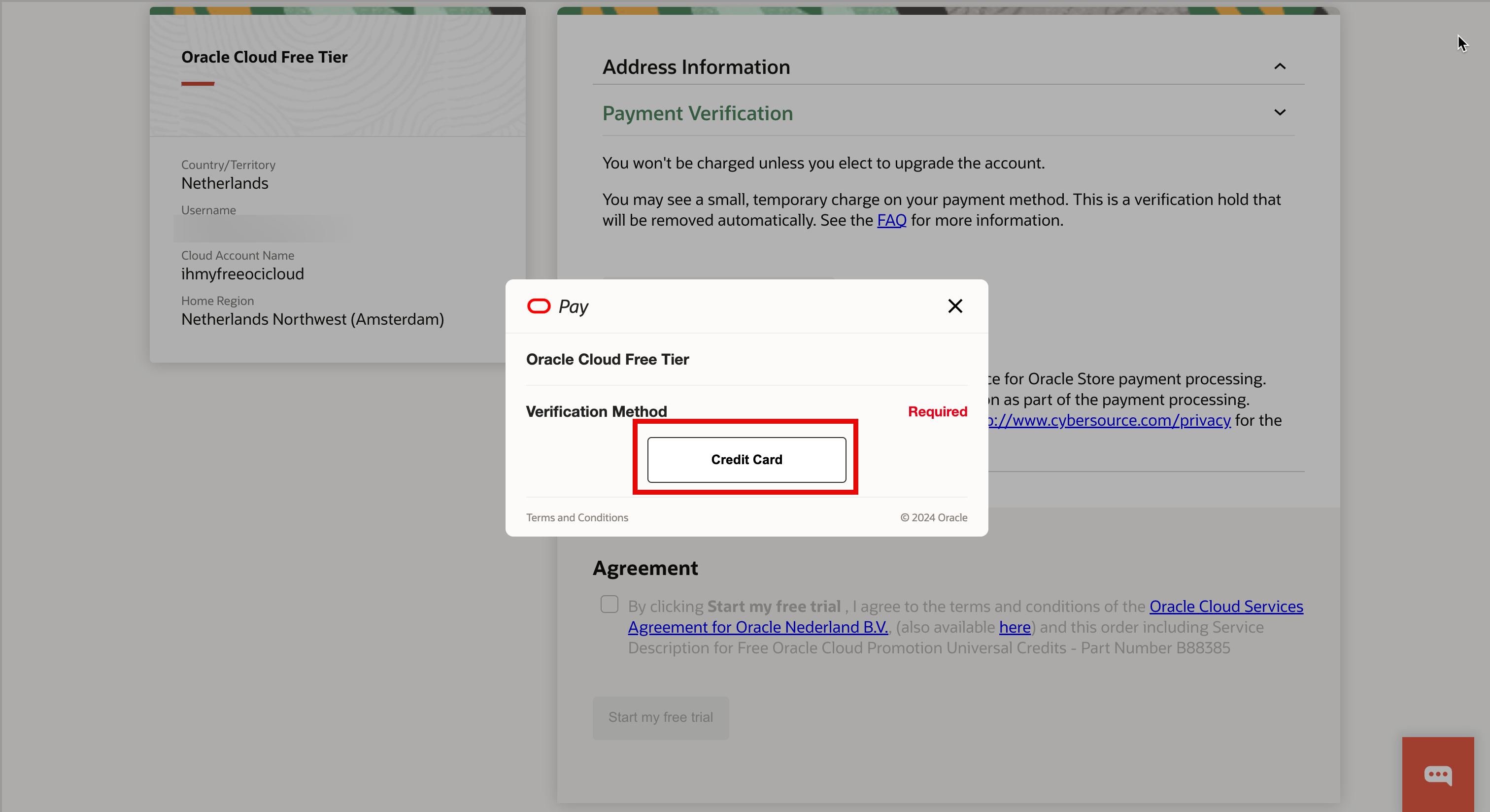This screenshot has width=1490, height=812.
Task: Open the cybersource privacy link
Action: click(x=1111, y=420)
